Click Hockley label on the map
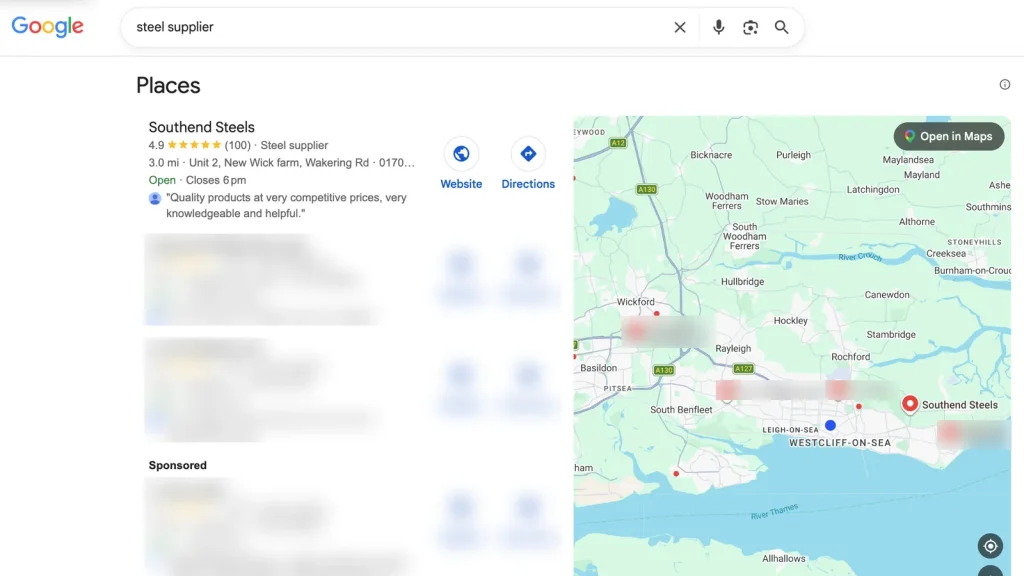The image size is (1024, 576). (790, 321)
